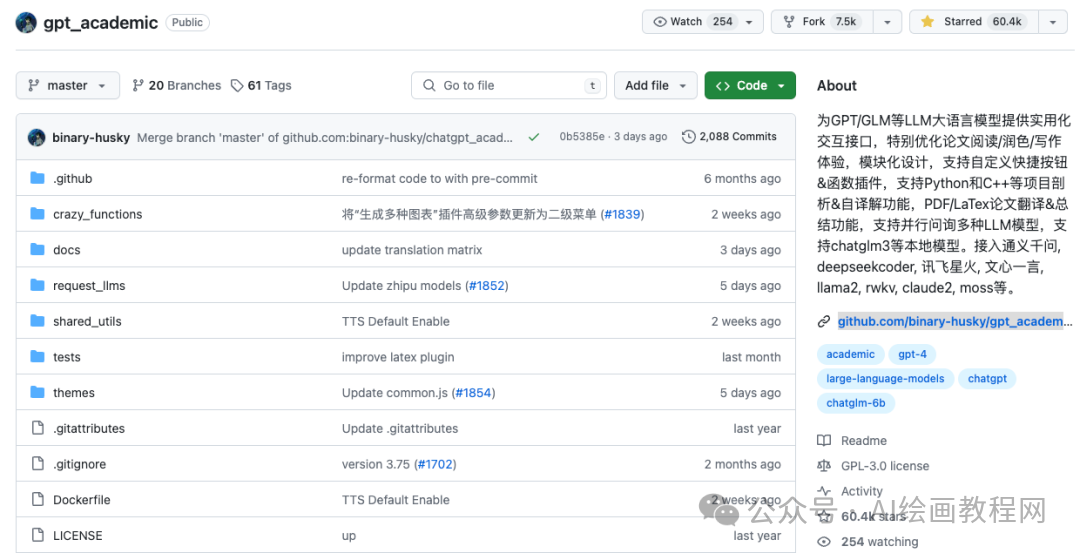Open the crazy_functions folder
This screenshot has height=553, width=1080.
click(x=98, y=214)
